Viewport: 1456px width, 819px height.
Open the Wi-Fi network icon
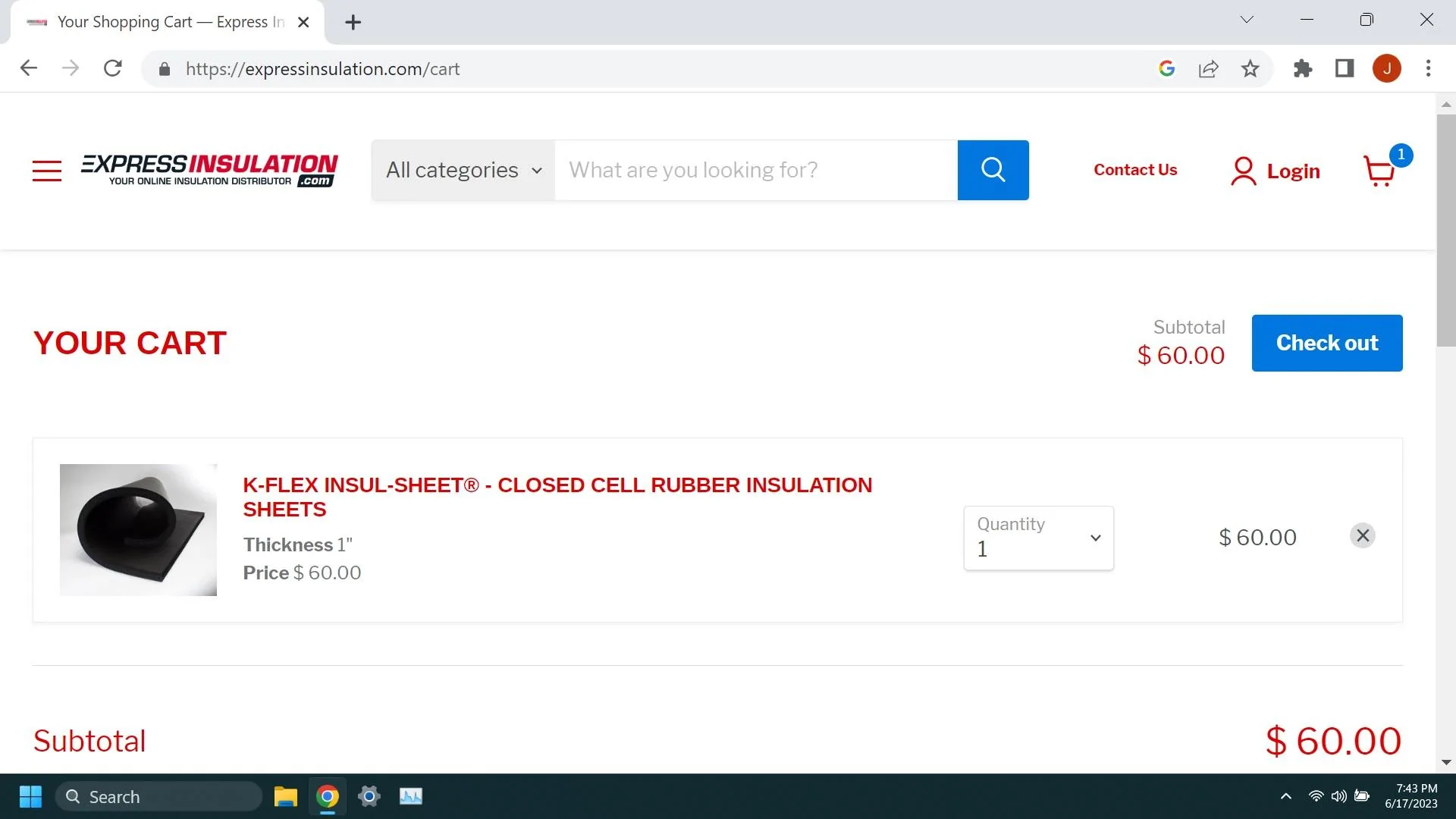(1316, 796)
